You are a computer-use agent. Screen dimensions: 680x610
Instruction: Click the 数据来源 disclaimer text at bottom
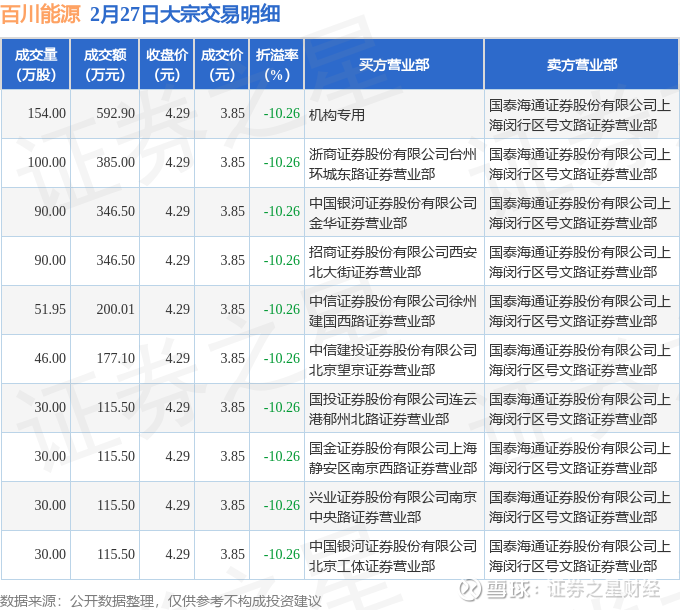[x=161, y=601]
